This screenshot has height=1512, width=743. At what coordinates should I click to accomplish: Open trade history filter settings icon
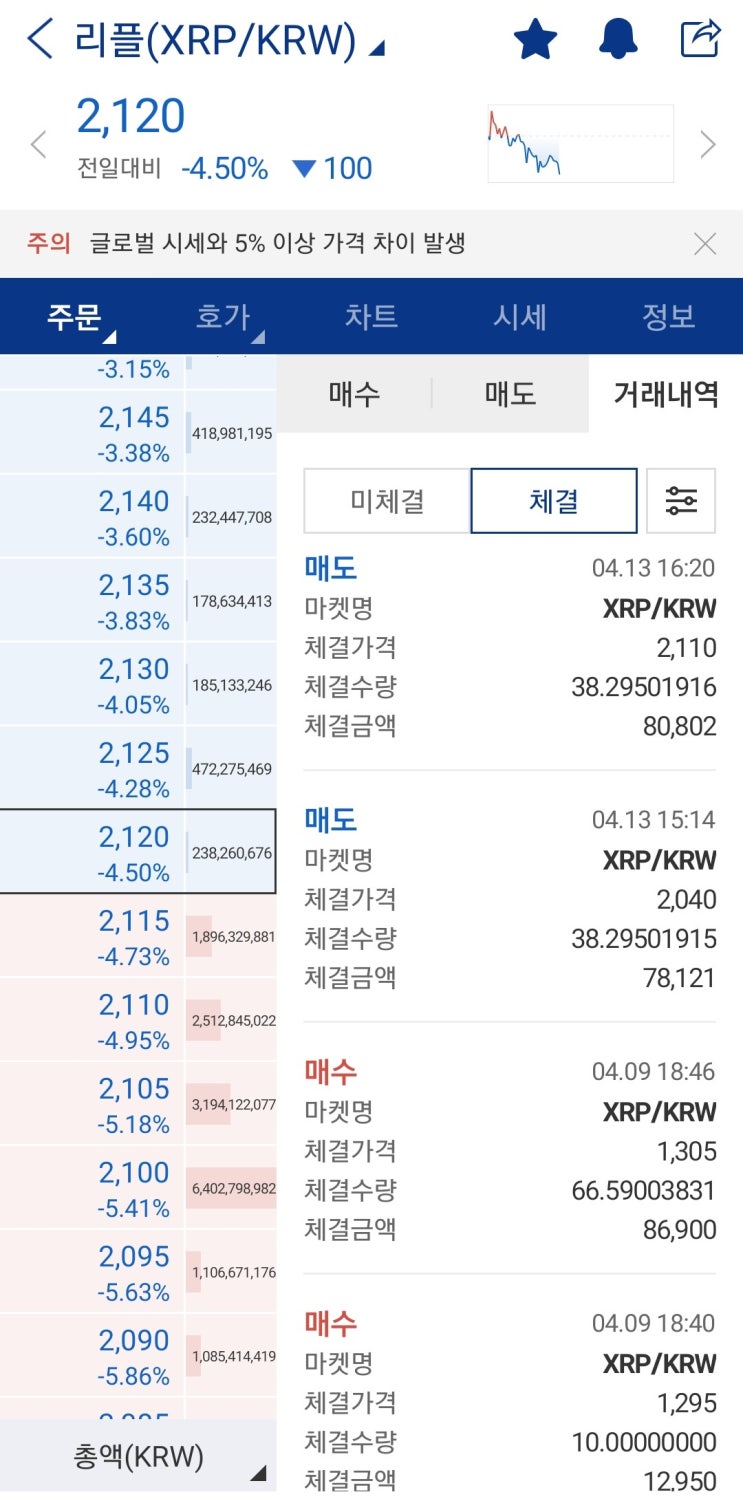[681, 500]
